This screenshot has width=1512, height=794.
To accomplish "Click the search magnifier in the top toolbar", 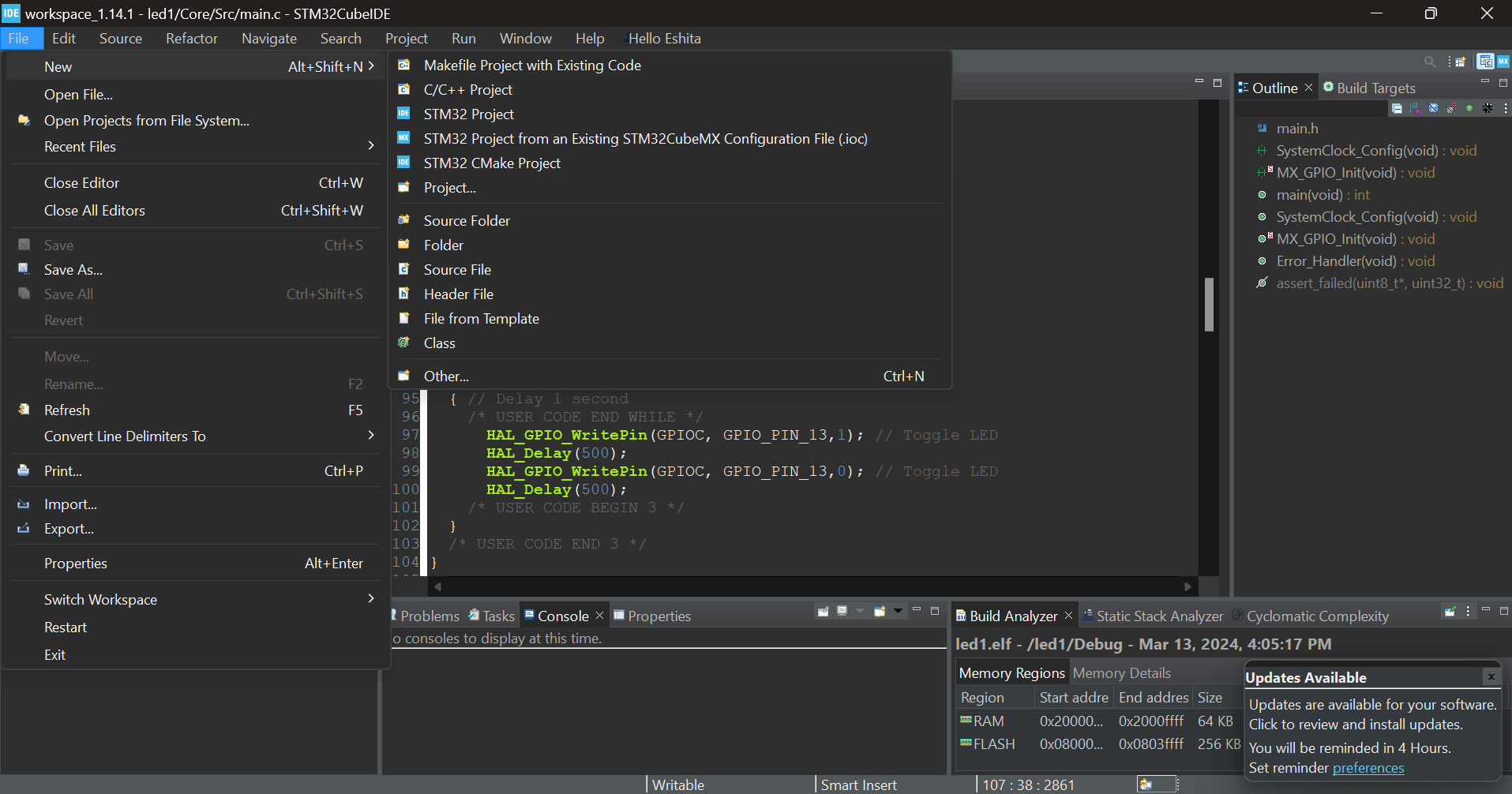I will coord(1430,62).
